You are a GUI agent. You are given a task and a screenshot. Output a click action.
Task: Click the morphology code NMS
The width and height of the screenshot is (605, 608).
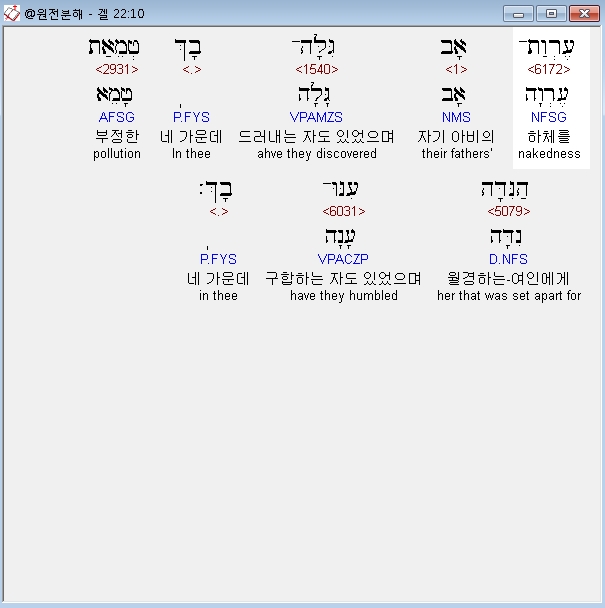pyautogui.click(x=456, y=117)
